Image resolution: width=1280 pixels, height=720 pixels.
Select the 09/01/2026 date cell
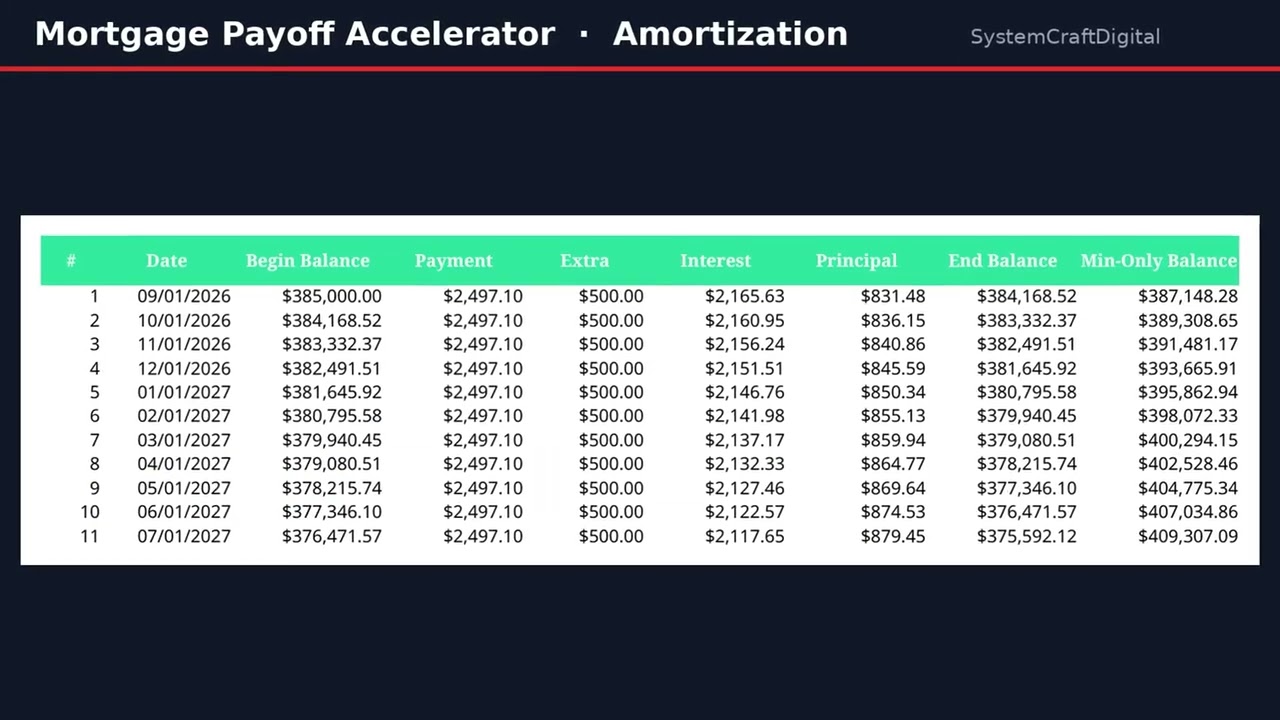[x=184, y=296]
